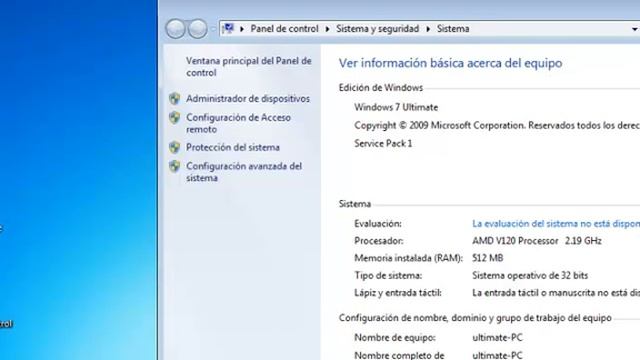
Task: Click the Edición de Windows section header
Action: click(x=380, y=88)
